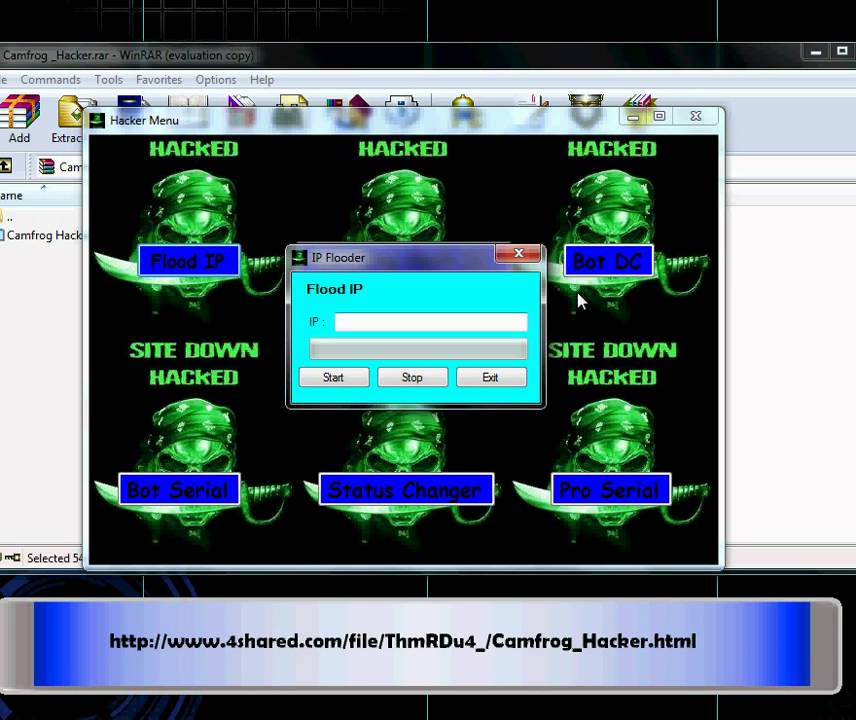
Task: Focus the IP address input field
Action: pos(431,322)
